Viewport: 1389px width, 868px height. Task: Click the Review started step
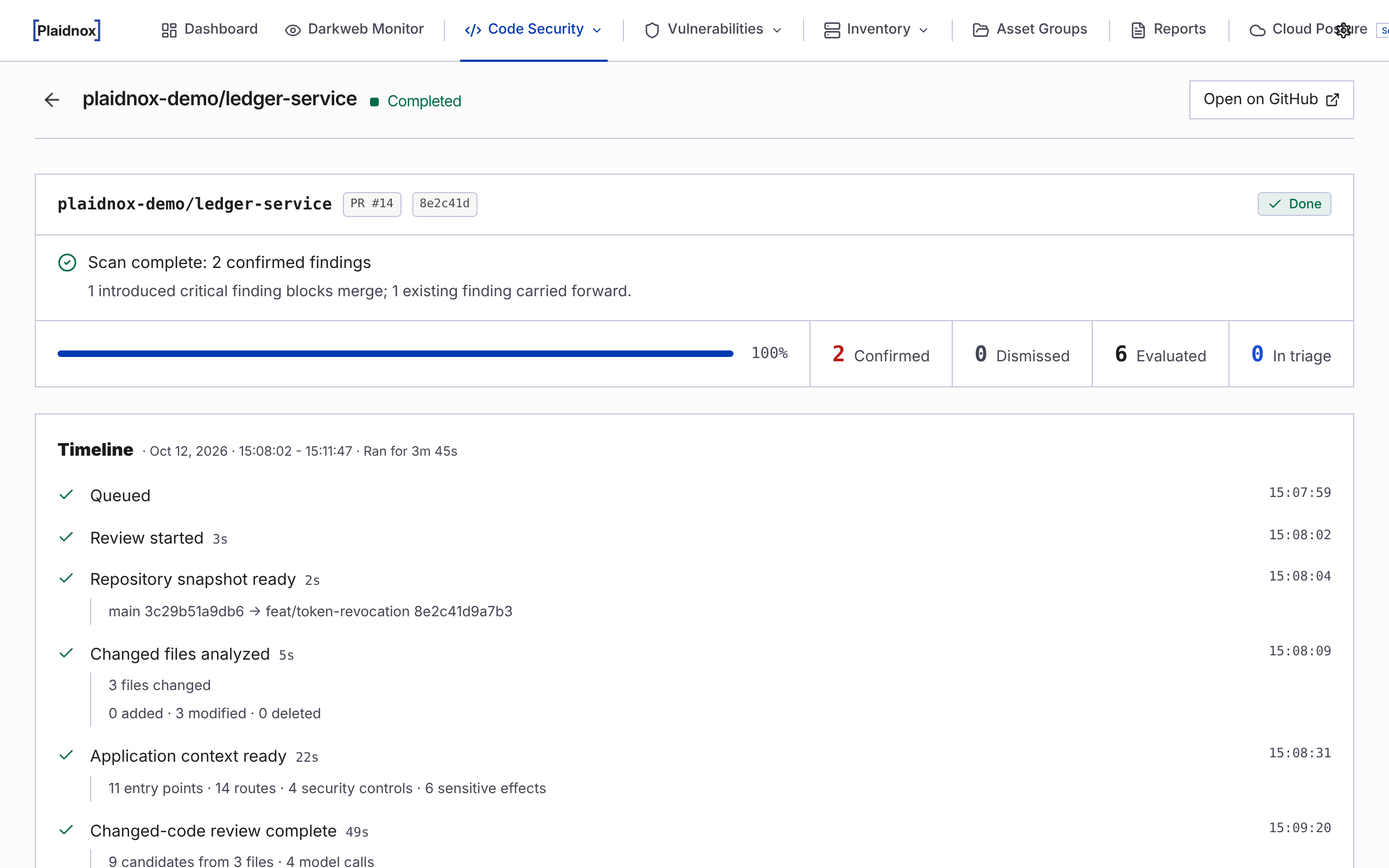146,538
